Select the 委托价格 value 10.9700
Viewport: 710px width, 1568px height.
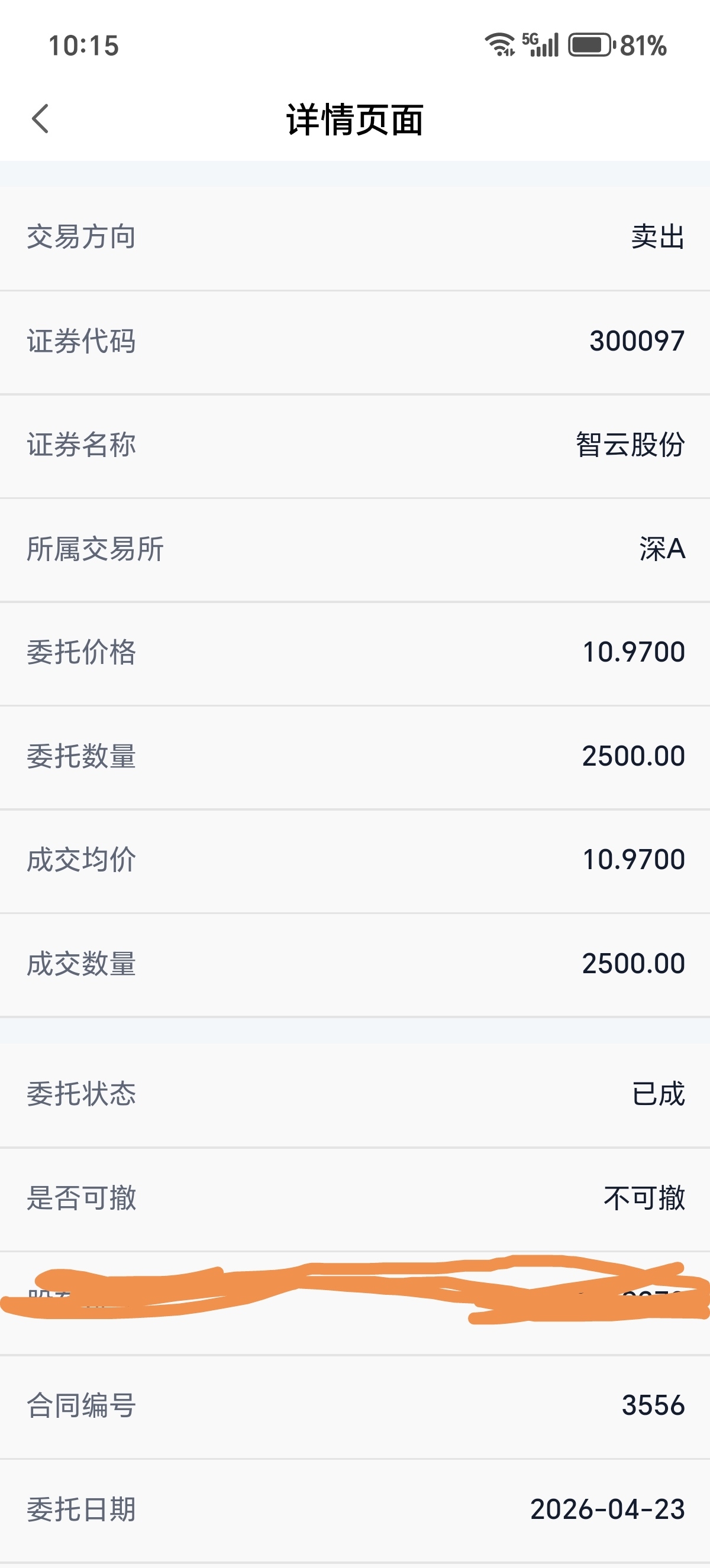(x=633, y=653)
